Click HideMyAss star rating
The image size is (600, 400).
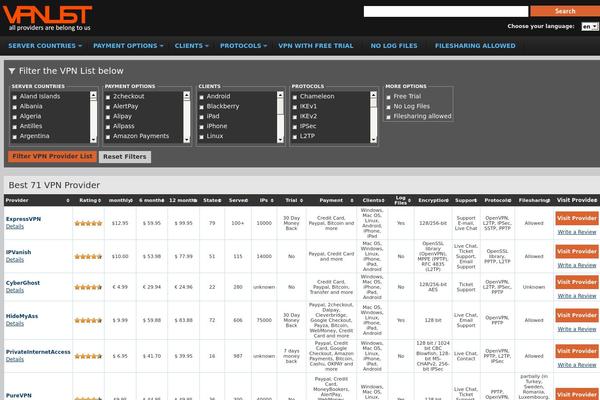pyautogui.click(x=88, y=320)
